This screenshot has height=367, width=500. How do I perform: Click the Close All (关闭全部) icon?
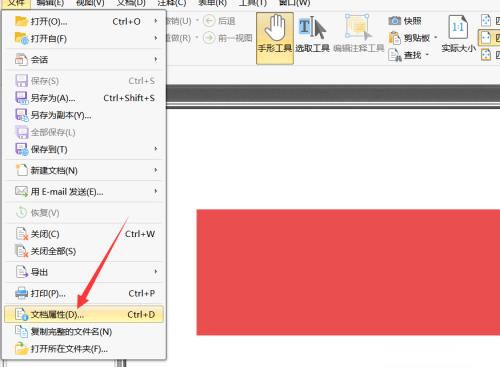pos(22,251)
